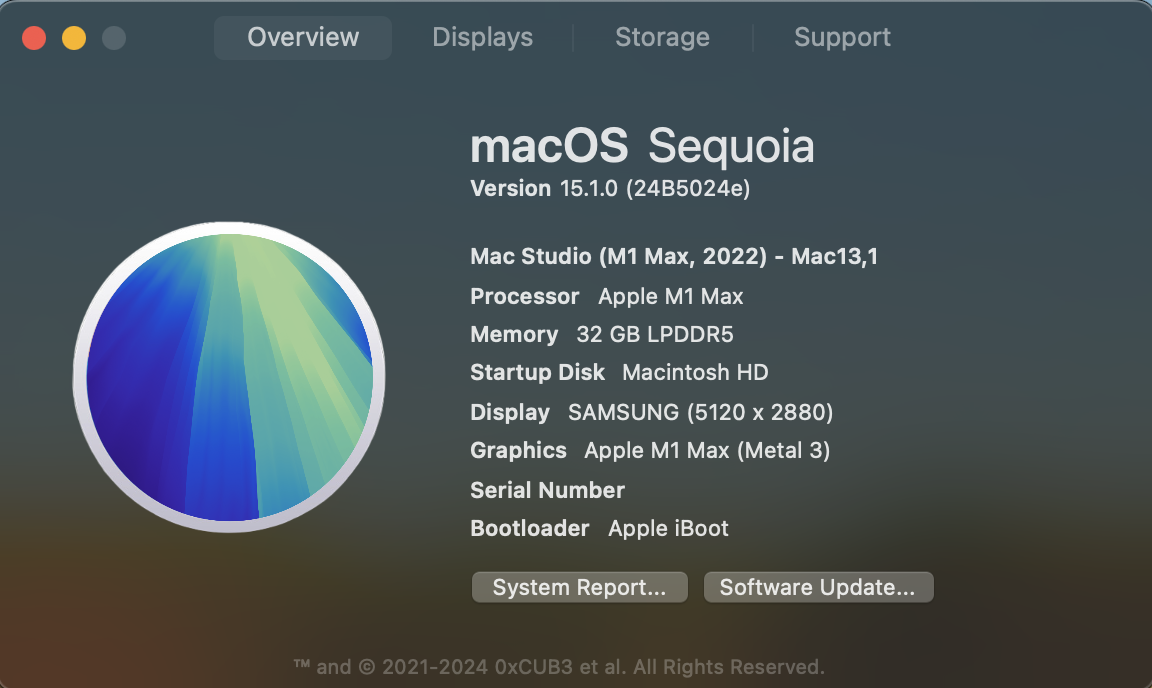
Task: Switch to the Overview tab
Action: (303, 38)
